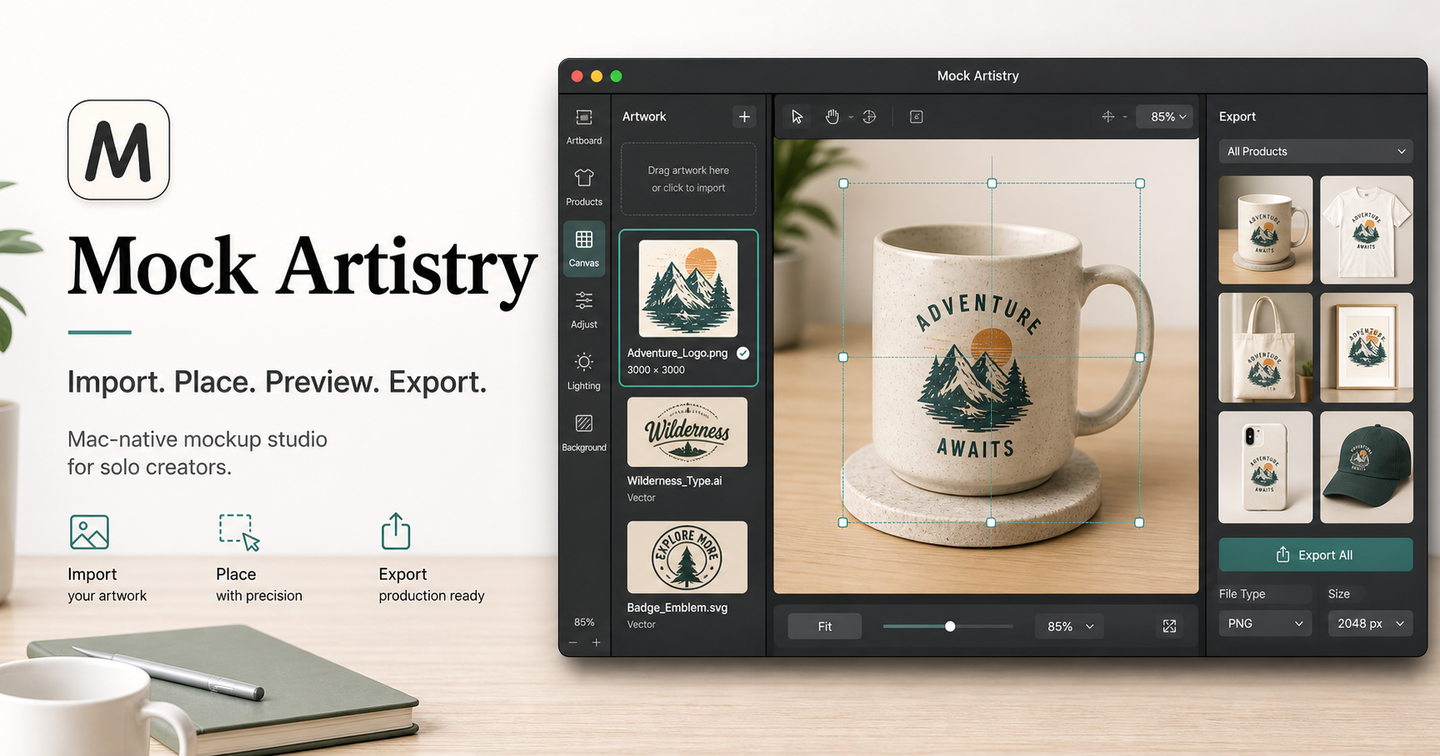Click the circular crosshair target tool
Image resolution: width=1440 pixels, height=756 pixels.
click(869, 117)
